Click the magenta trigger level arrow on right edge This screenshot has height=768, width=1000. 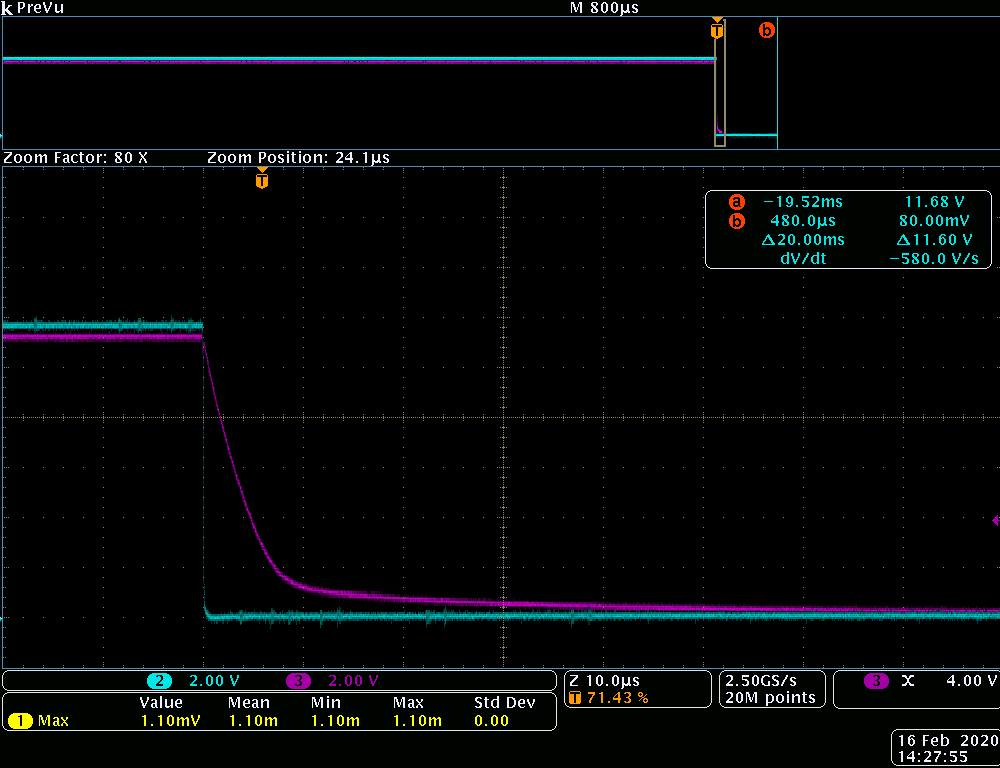point(994,520)
